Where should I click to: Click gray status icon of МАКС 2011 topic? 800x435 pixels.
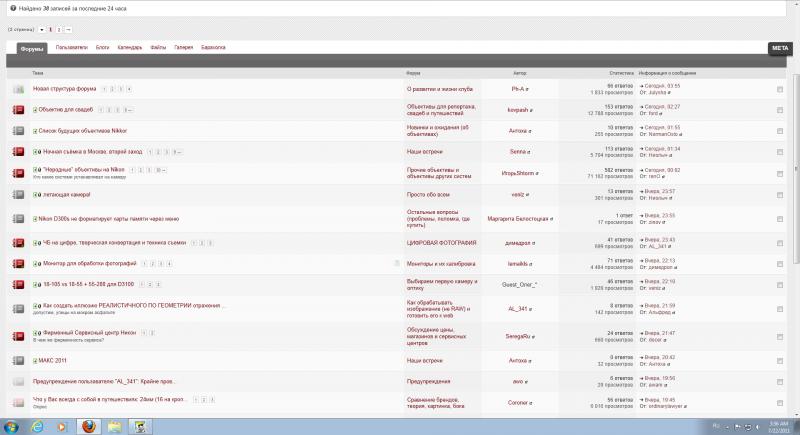(x=18, y=361)
